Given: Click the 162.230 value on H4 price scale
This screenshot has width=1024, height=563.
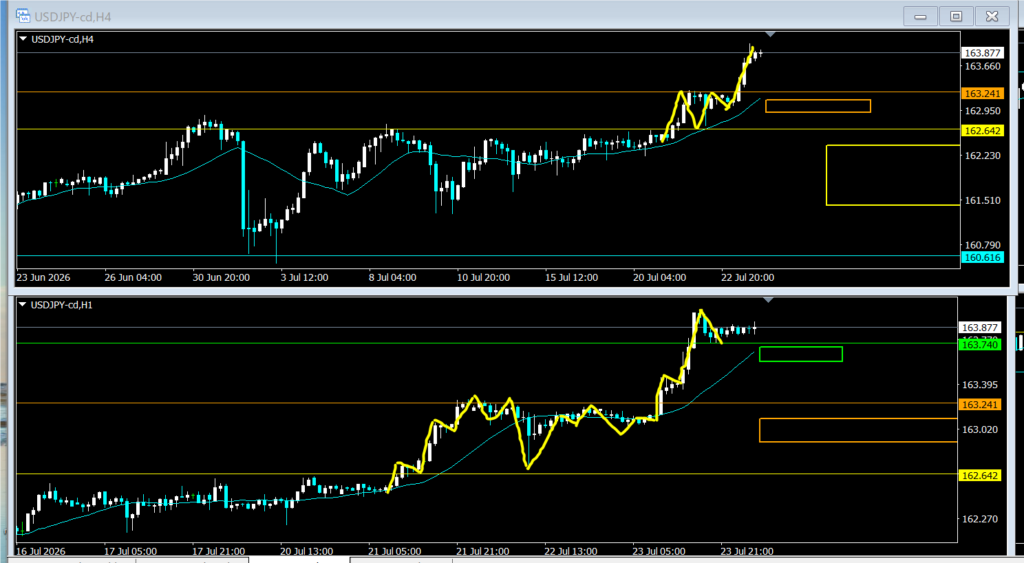Looking at the screenshot, I should (982, 155).
